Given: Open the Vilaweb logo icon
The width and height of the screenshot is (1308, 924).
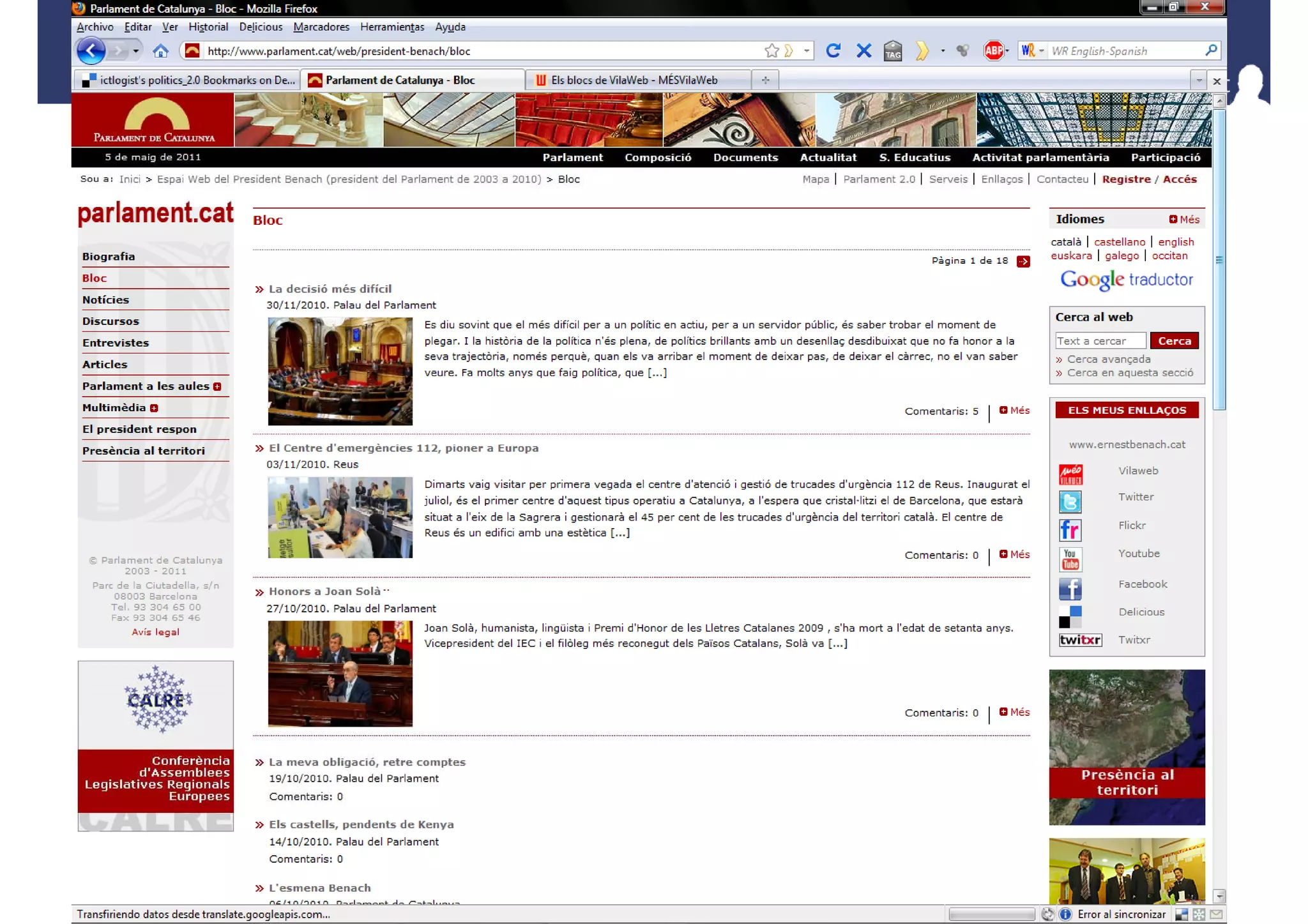Looking at the screenshot, I should tap(1070, 474).
